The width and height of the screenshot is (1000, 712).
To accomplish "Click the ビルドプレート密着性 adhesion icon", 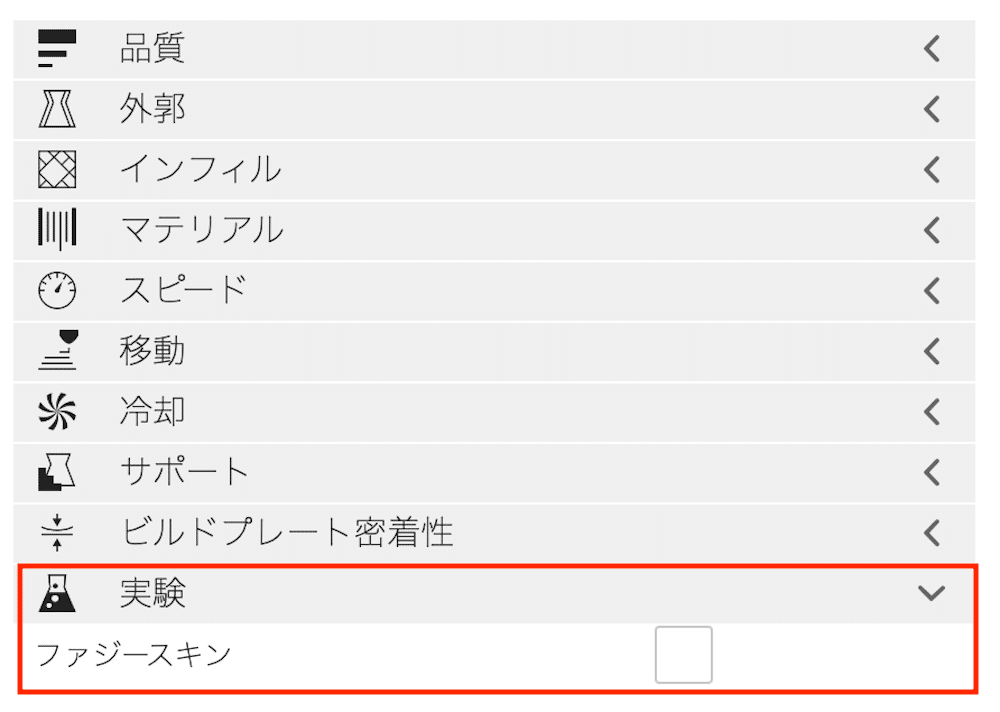I will (57, 533).
